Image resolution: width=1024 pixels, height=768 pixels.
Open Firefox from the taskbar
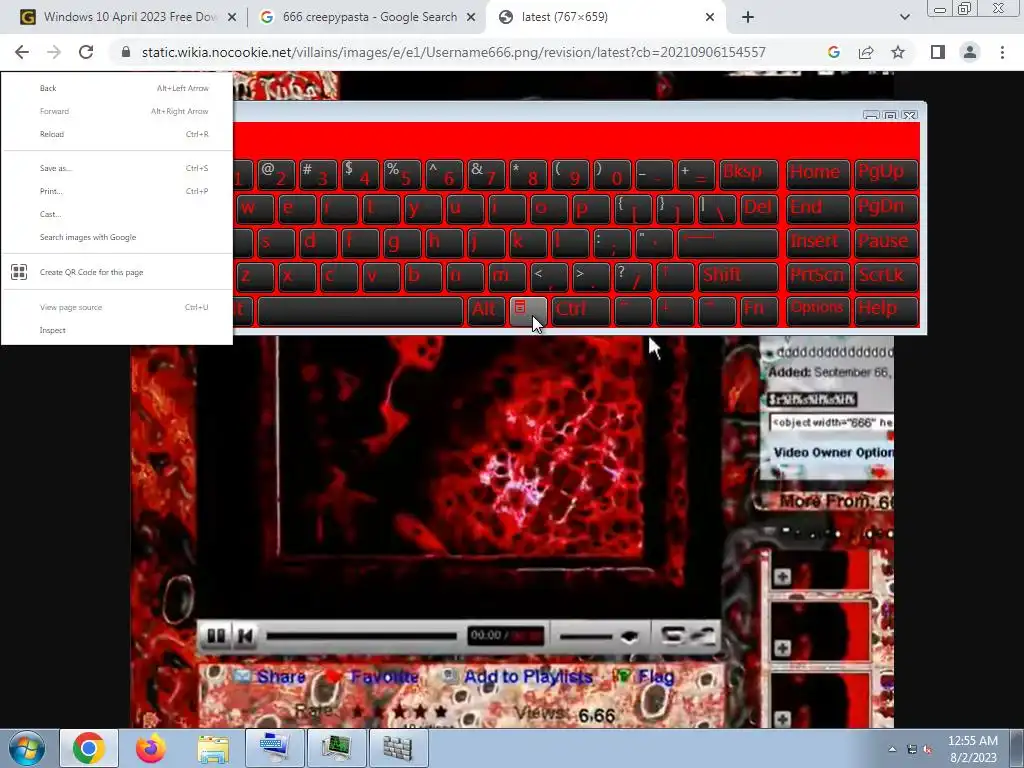[x=150, y=748]
